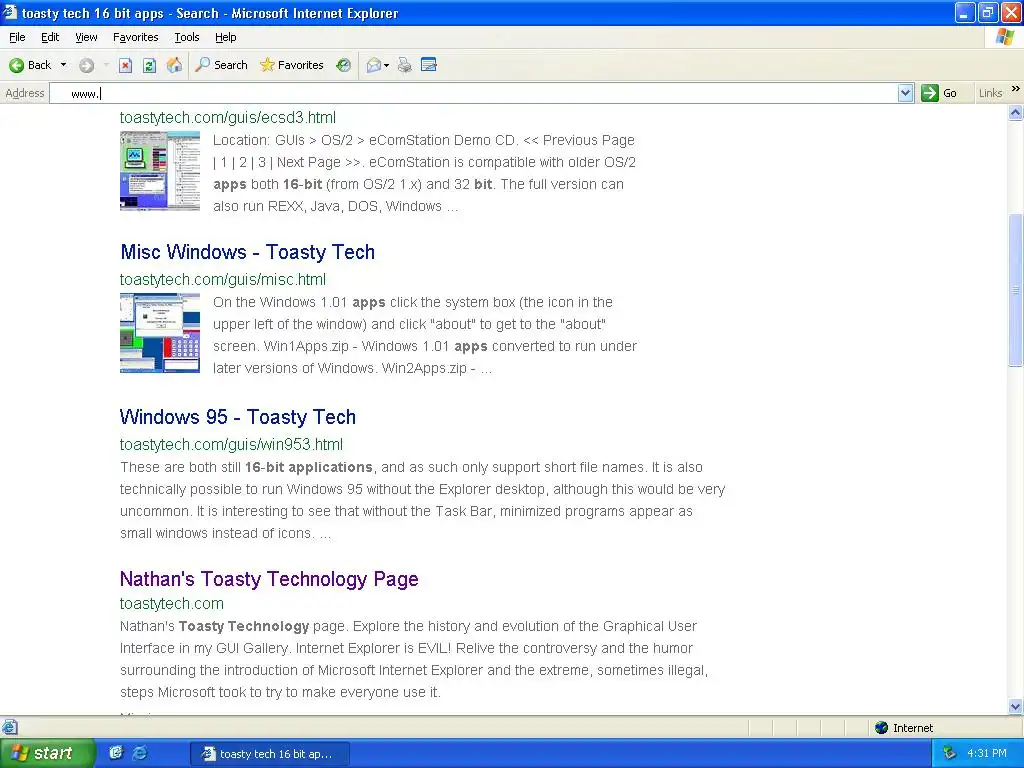Open the Windows start menu
Image resolution: width=1024 pixels, height=768 pixels.
pyautogui.click(x=46, y=753)
